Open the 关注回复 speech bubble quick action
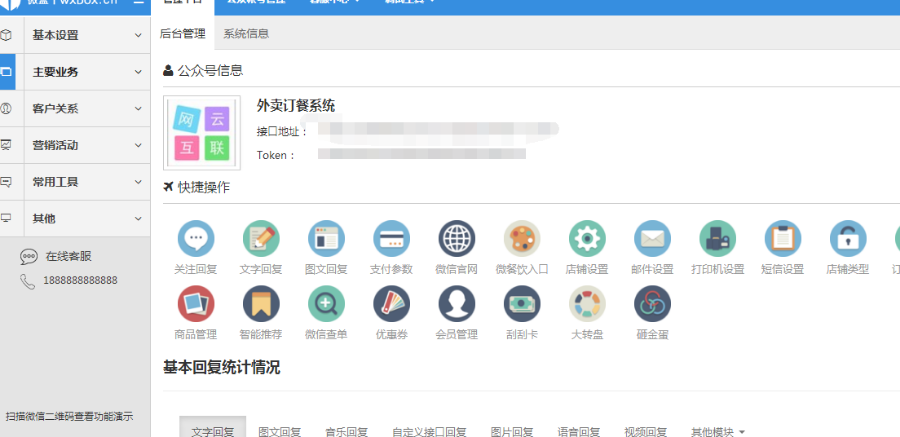Screen dimensions: 900x437 [196, 238]
